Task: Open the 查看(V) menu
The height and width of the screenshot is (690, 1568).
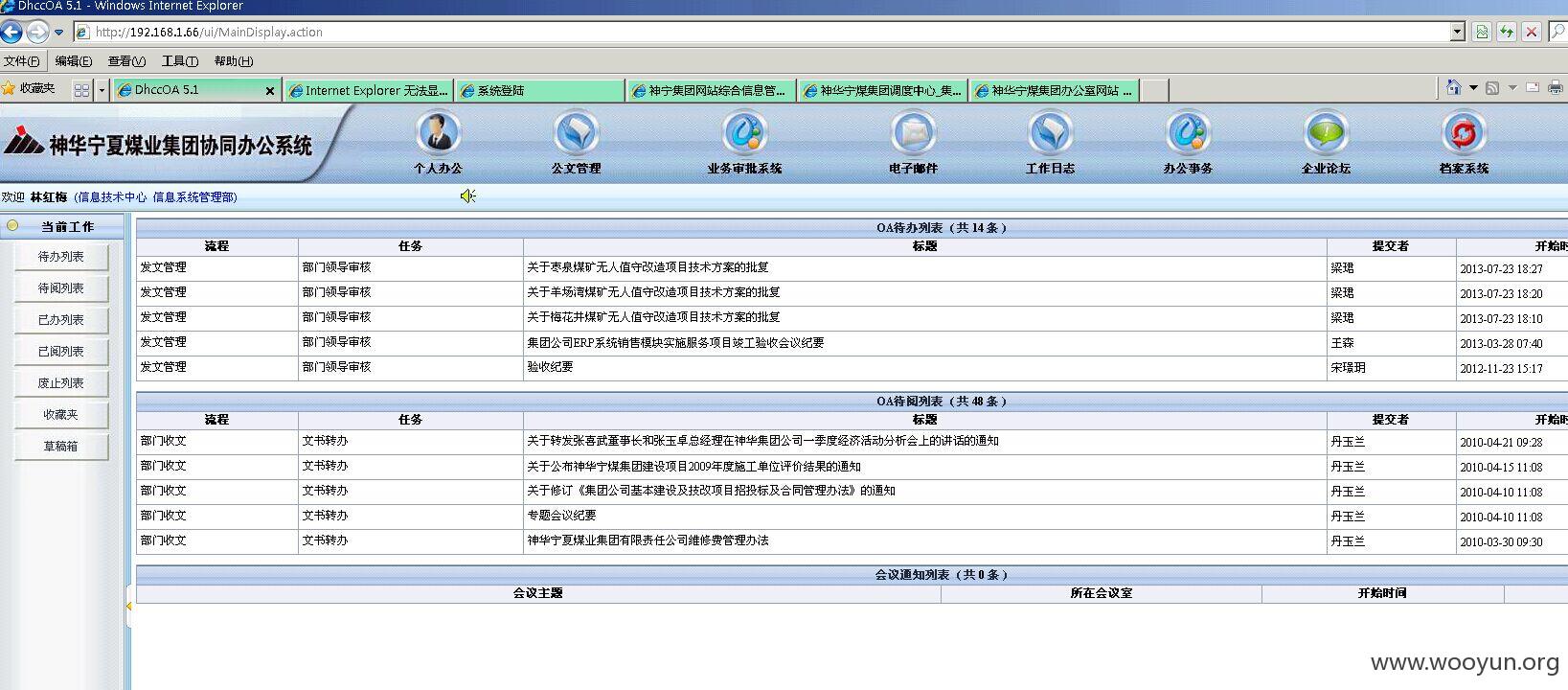Action: click(x=126, y=61)
